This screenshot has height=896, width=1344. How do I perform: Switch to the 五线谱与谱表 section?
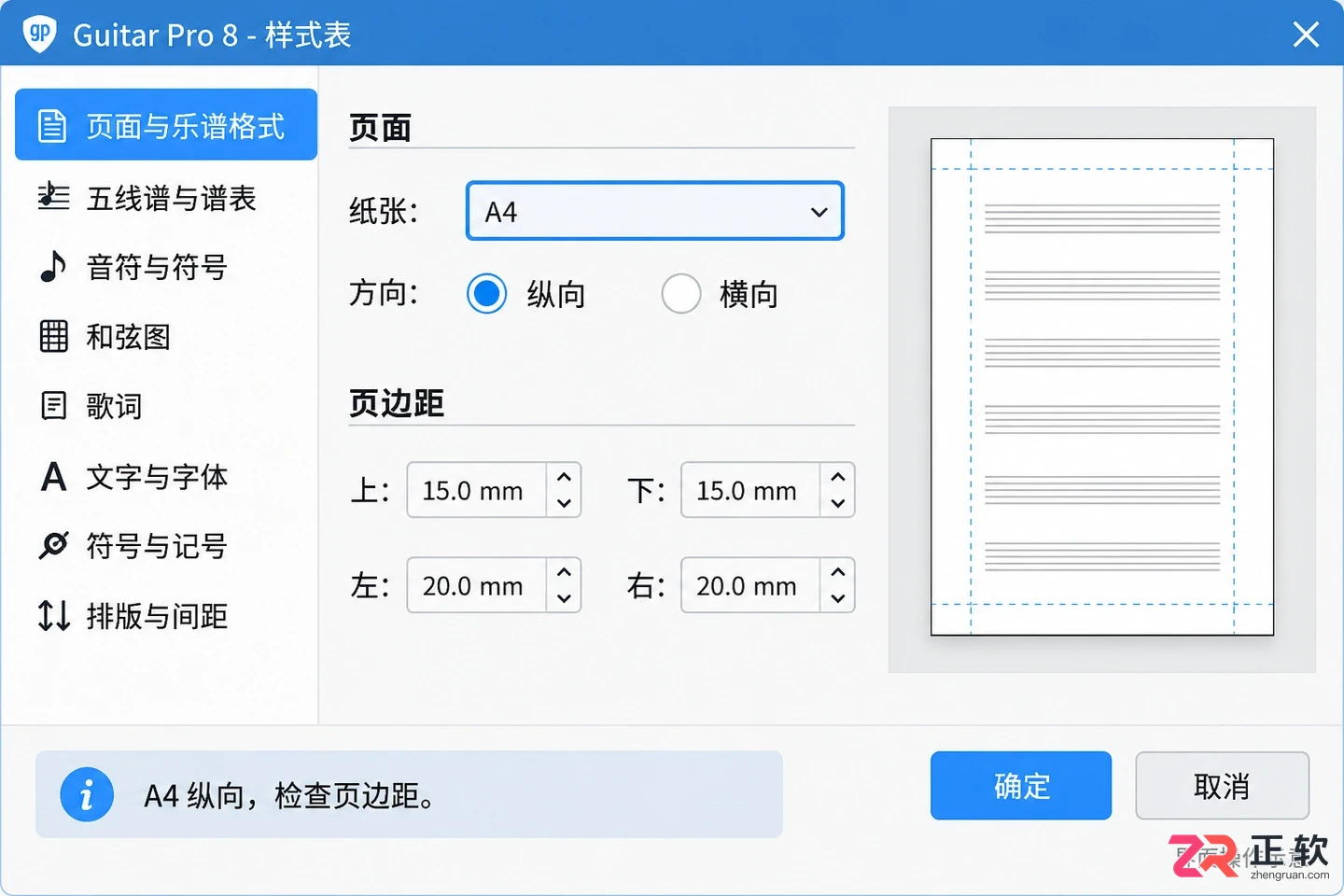pos(166,197)
